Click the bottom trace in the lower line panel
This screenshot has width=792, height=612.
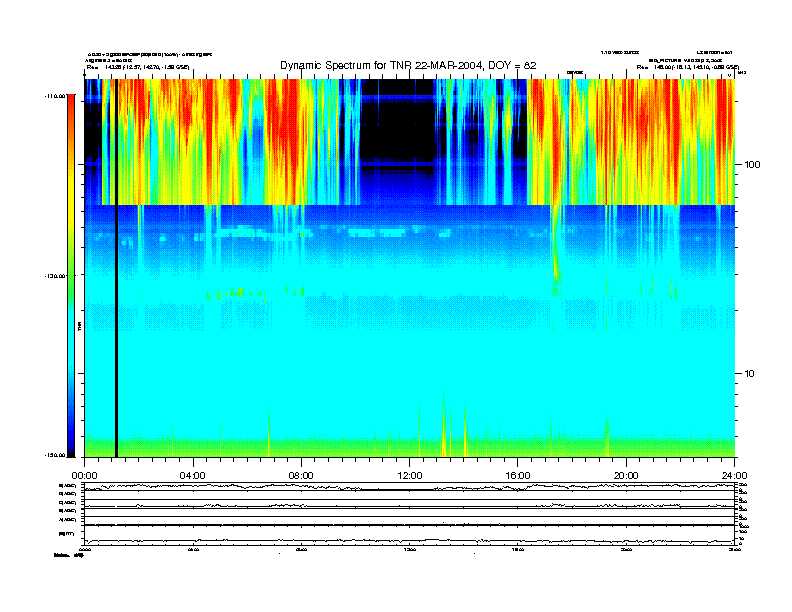409,541
